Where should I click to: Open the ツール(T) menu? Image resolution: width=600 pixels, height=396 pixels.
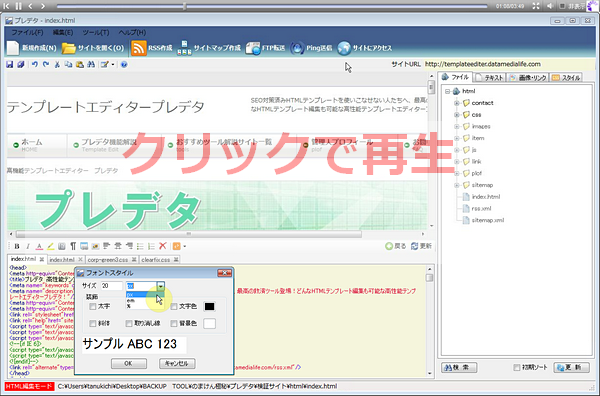(96, 33)
